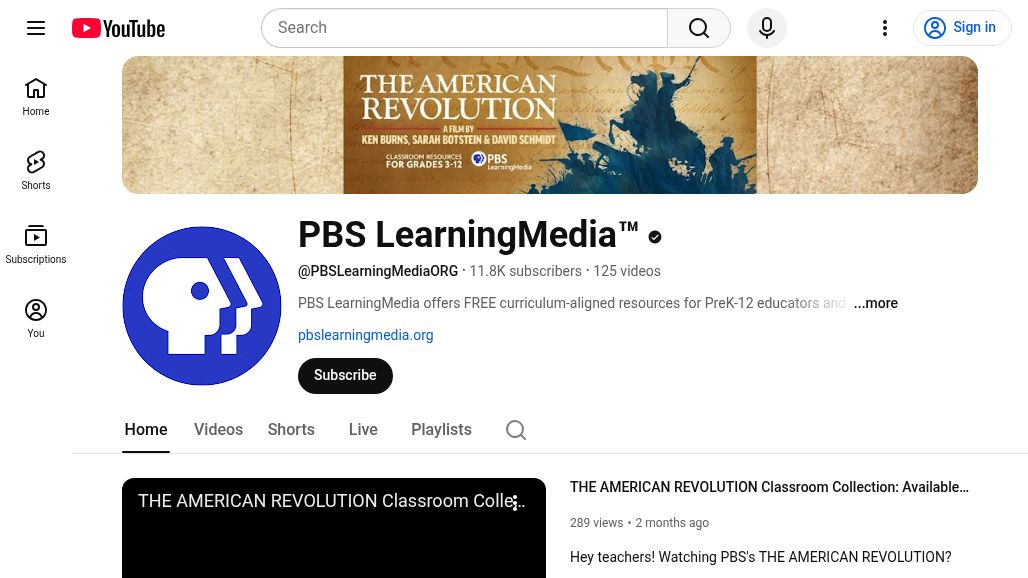The image size is (1028, 578).
Task: Open the Playlists tab
Action: 441,429
